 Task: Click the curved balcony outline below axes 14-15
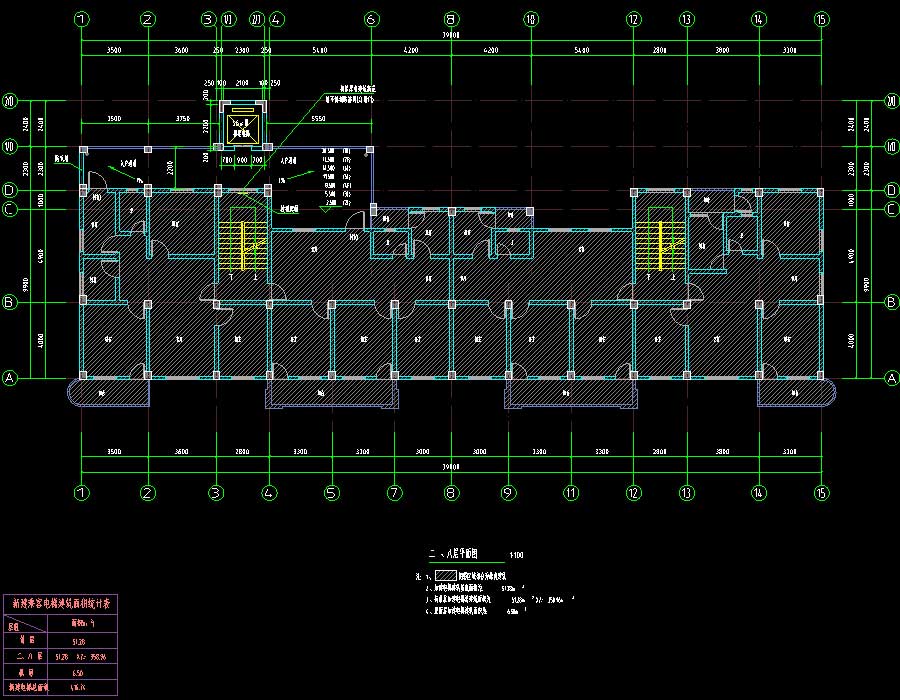click(x=797, y=392)
